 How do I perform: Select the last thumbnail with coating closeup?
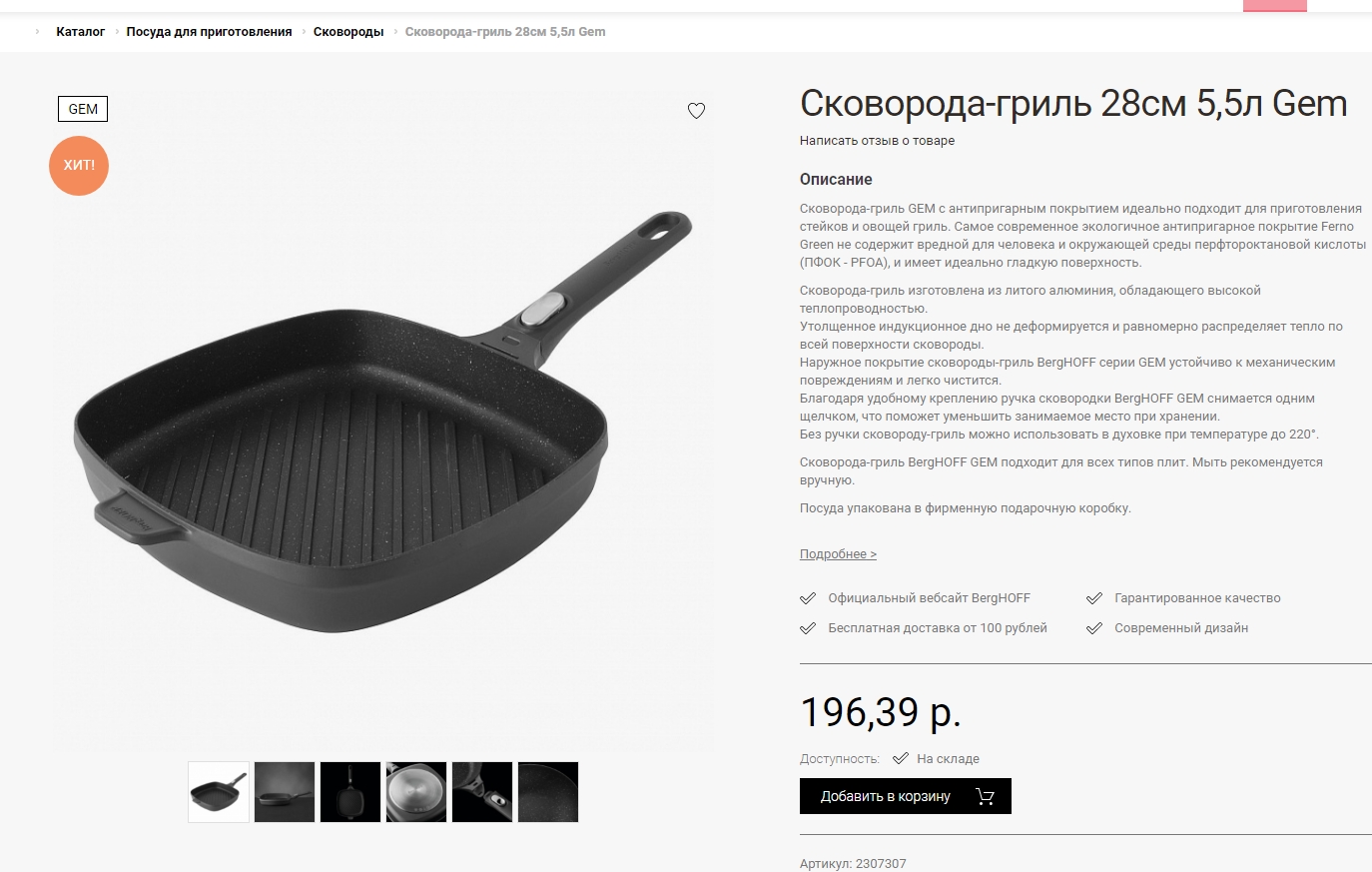point(548,792)
